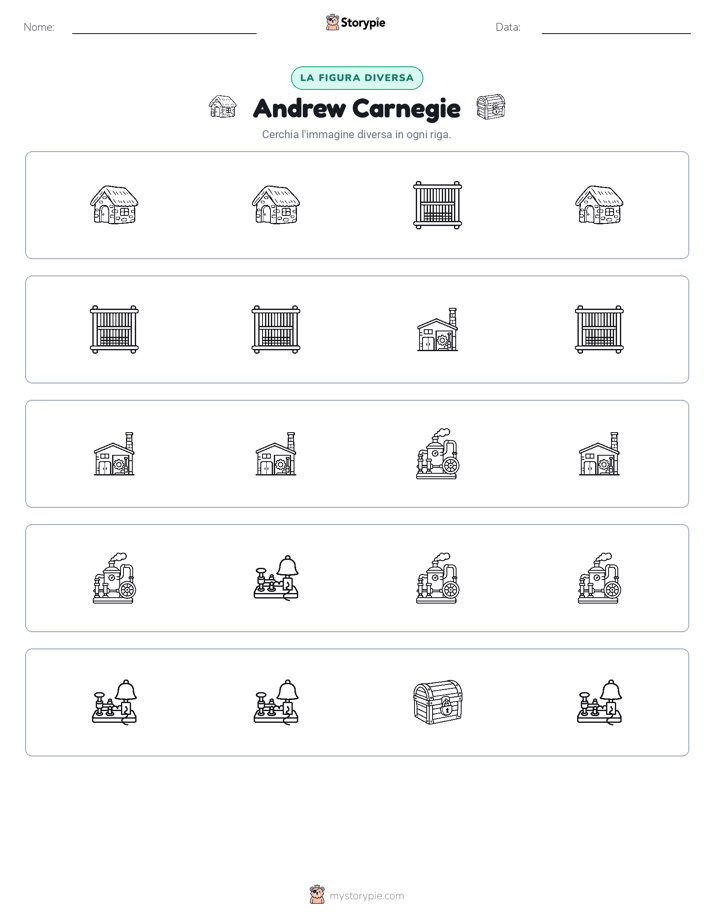Select the telegraph bell icon in the fourth row

[276, 578]
